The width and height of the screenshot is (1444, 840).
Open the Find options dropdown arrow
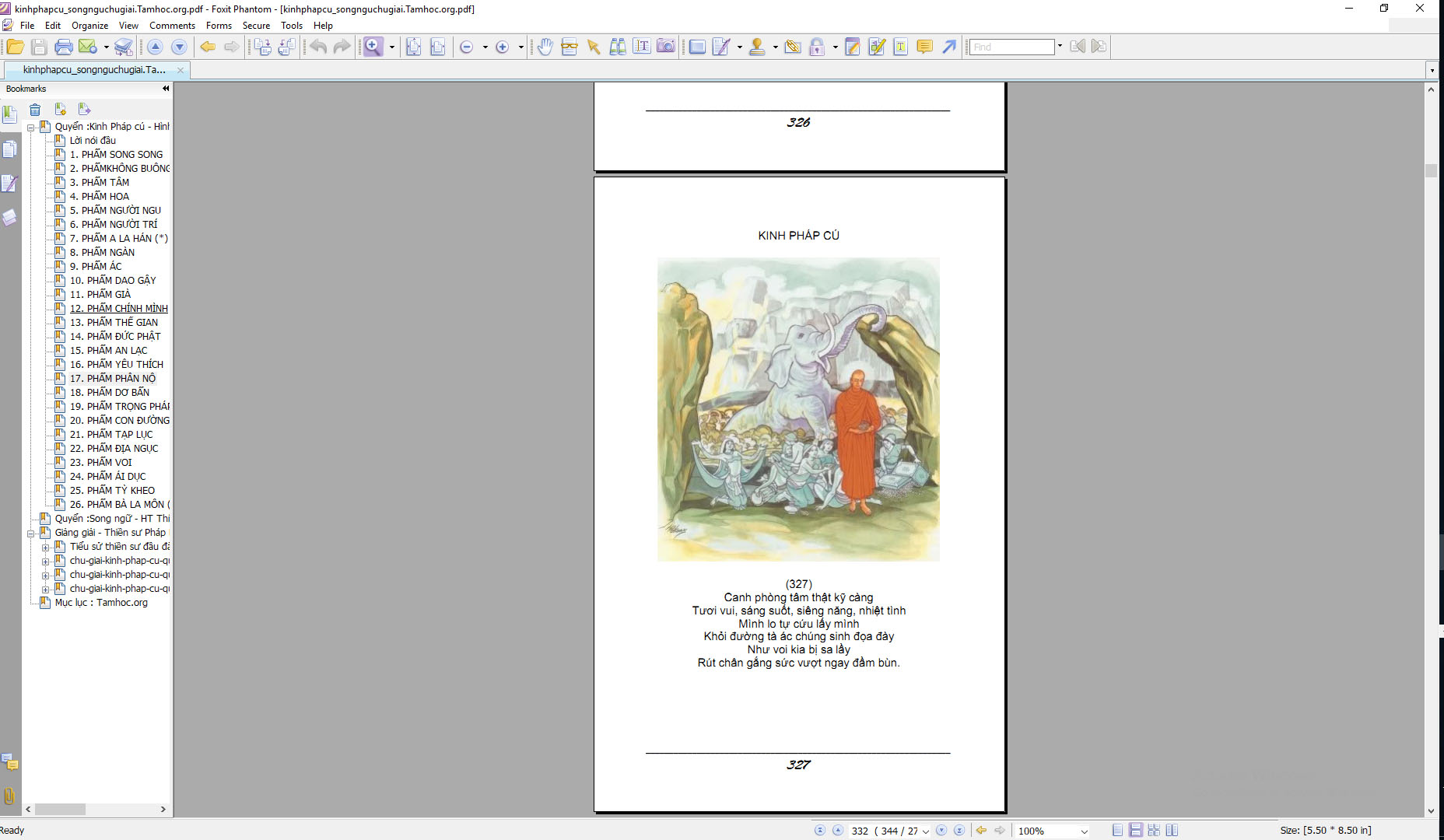point(1060,46)
